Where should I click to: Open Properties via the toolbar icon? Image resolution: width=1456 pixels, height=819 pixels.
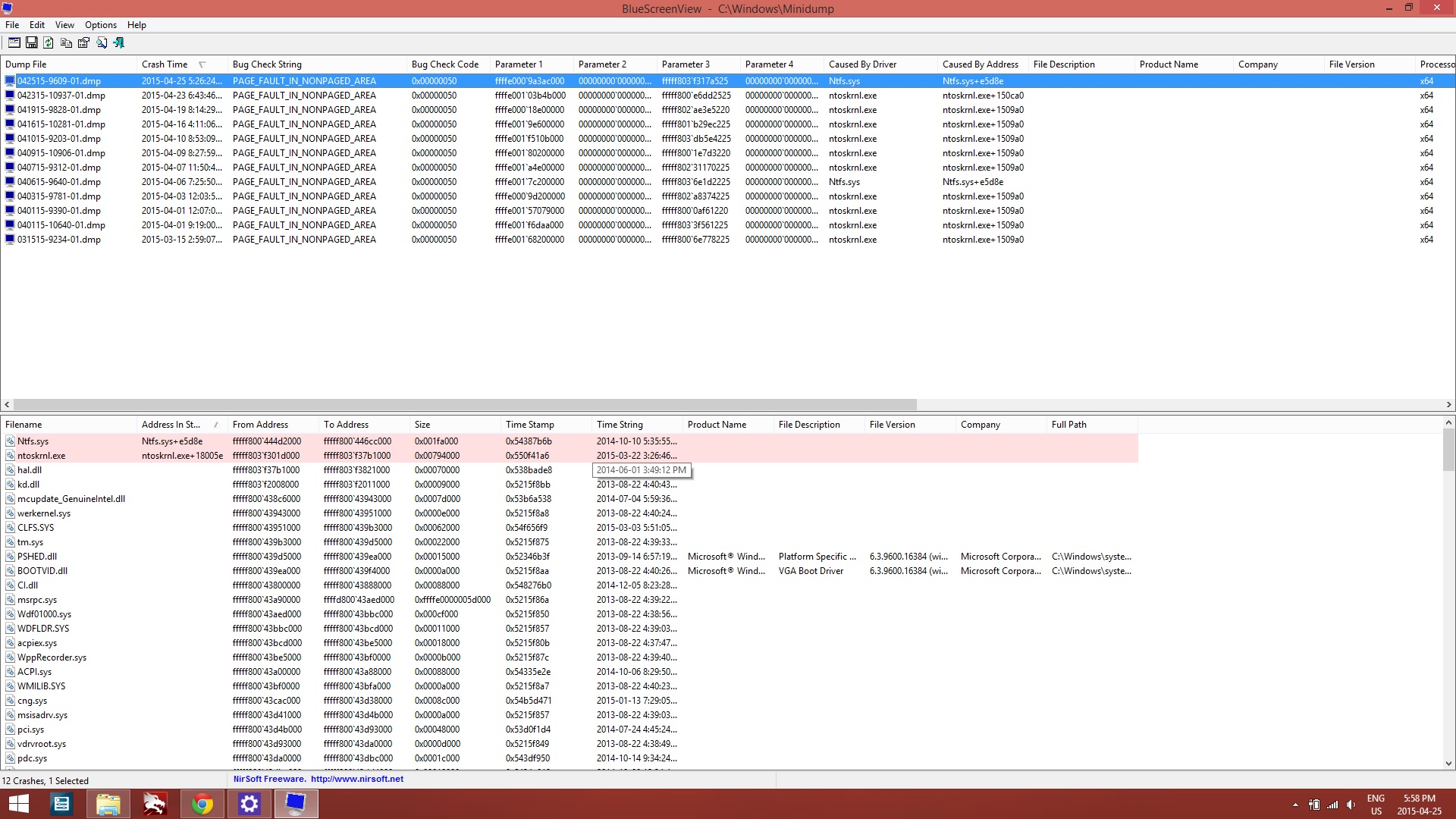coord(83,43)
